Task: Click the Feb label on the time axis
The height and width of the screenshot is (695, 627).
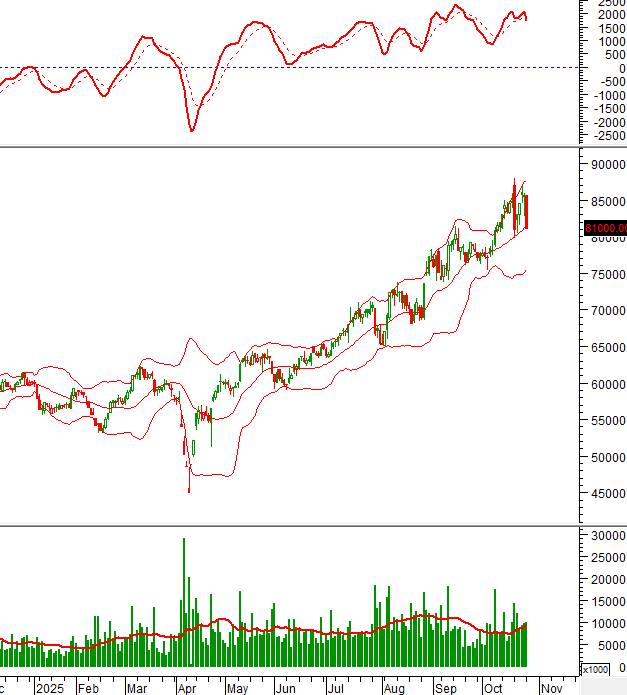Action: 88,688
